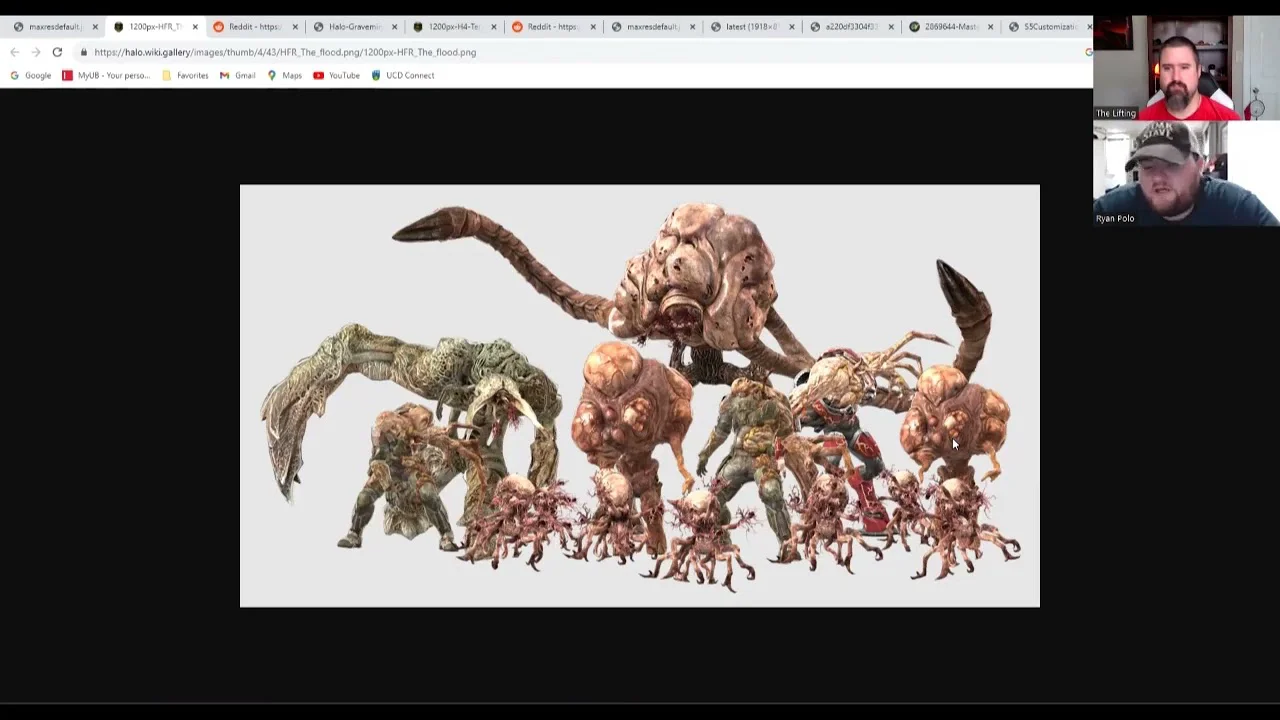
Task: Select Ryan Polo's webcam video tile
Action: 1186,173
